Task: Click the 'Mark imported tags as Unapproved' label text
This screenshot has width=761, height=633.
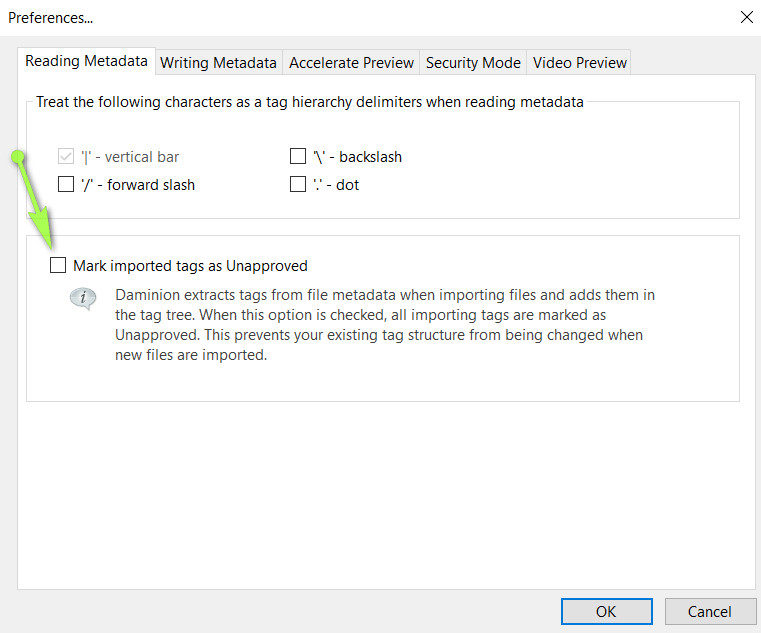Action: pyautogui.click(x=190, y=266)
